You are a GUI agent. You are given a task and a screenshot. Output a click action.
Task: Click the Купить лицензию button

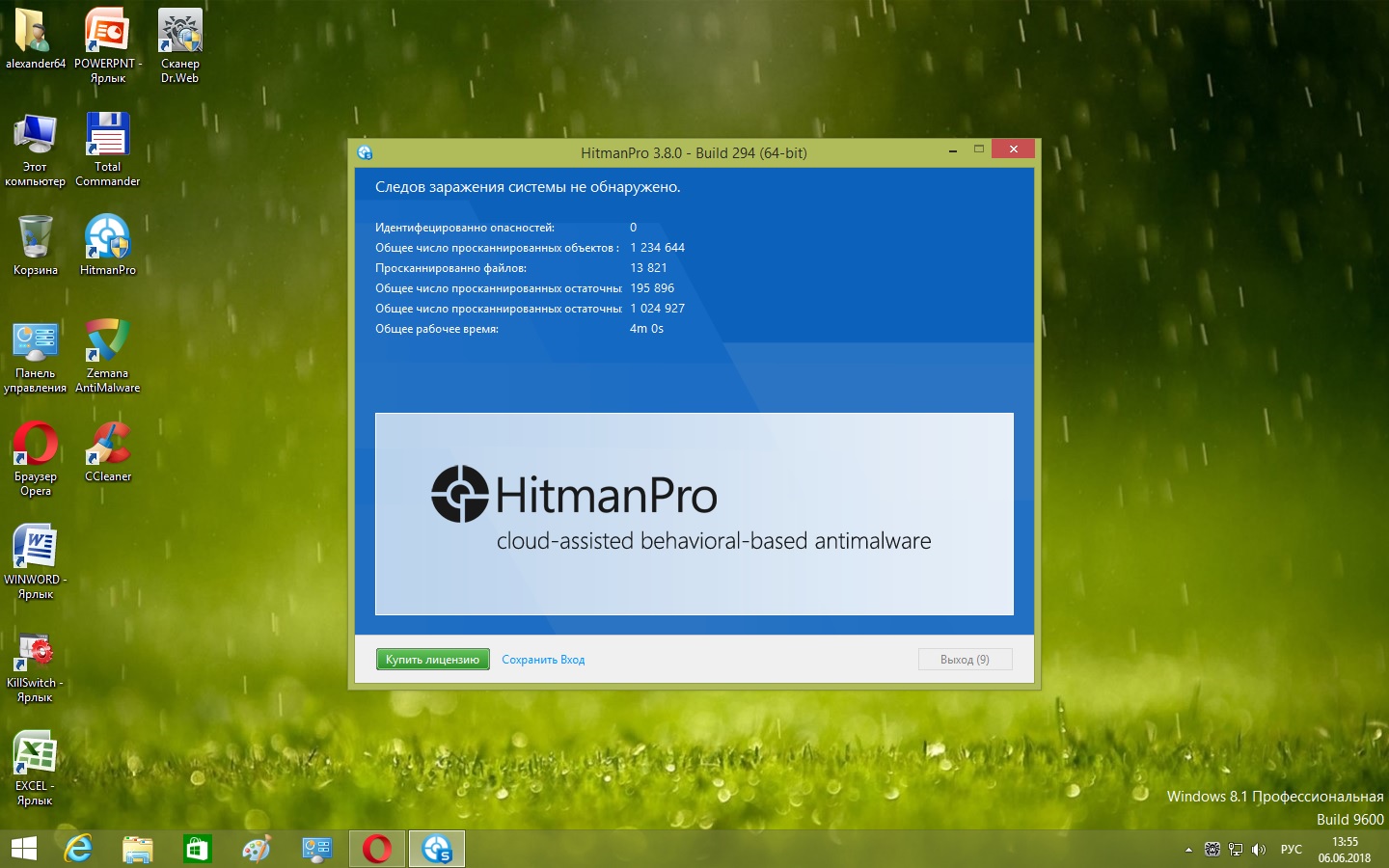[x=432, y=660]
